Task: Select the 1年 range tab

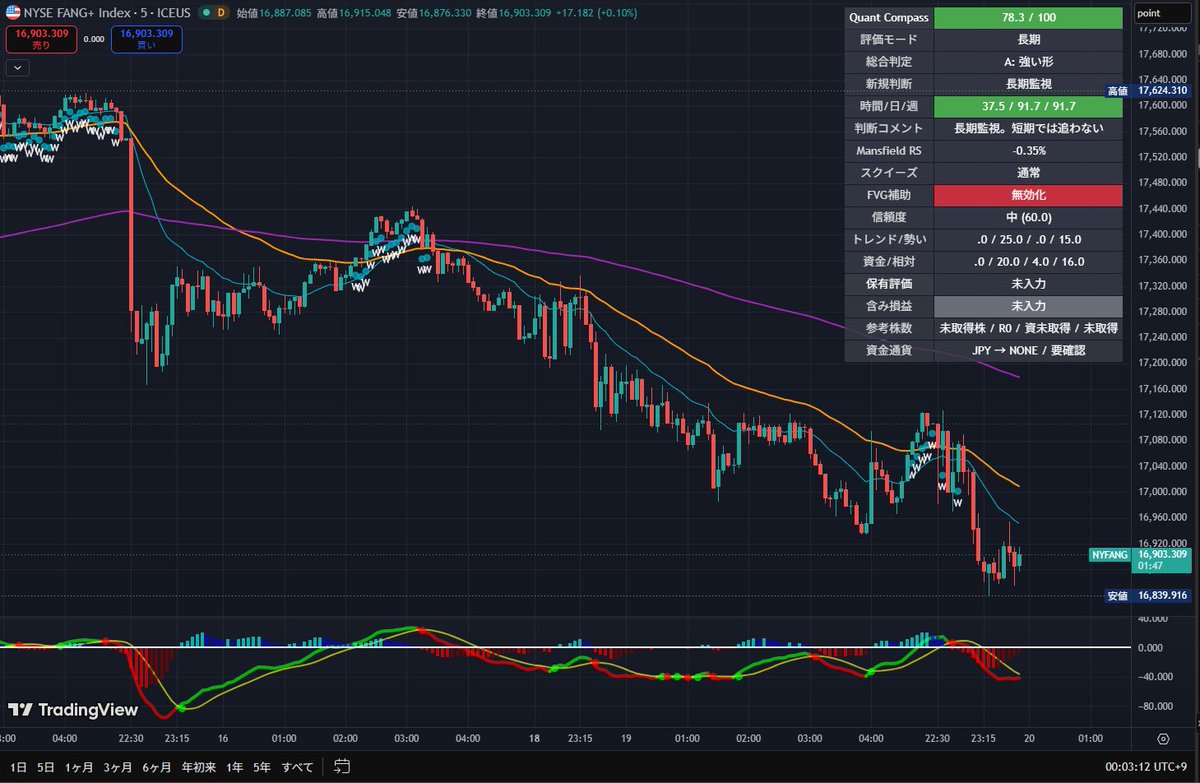Action: coord(234,767)
